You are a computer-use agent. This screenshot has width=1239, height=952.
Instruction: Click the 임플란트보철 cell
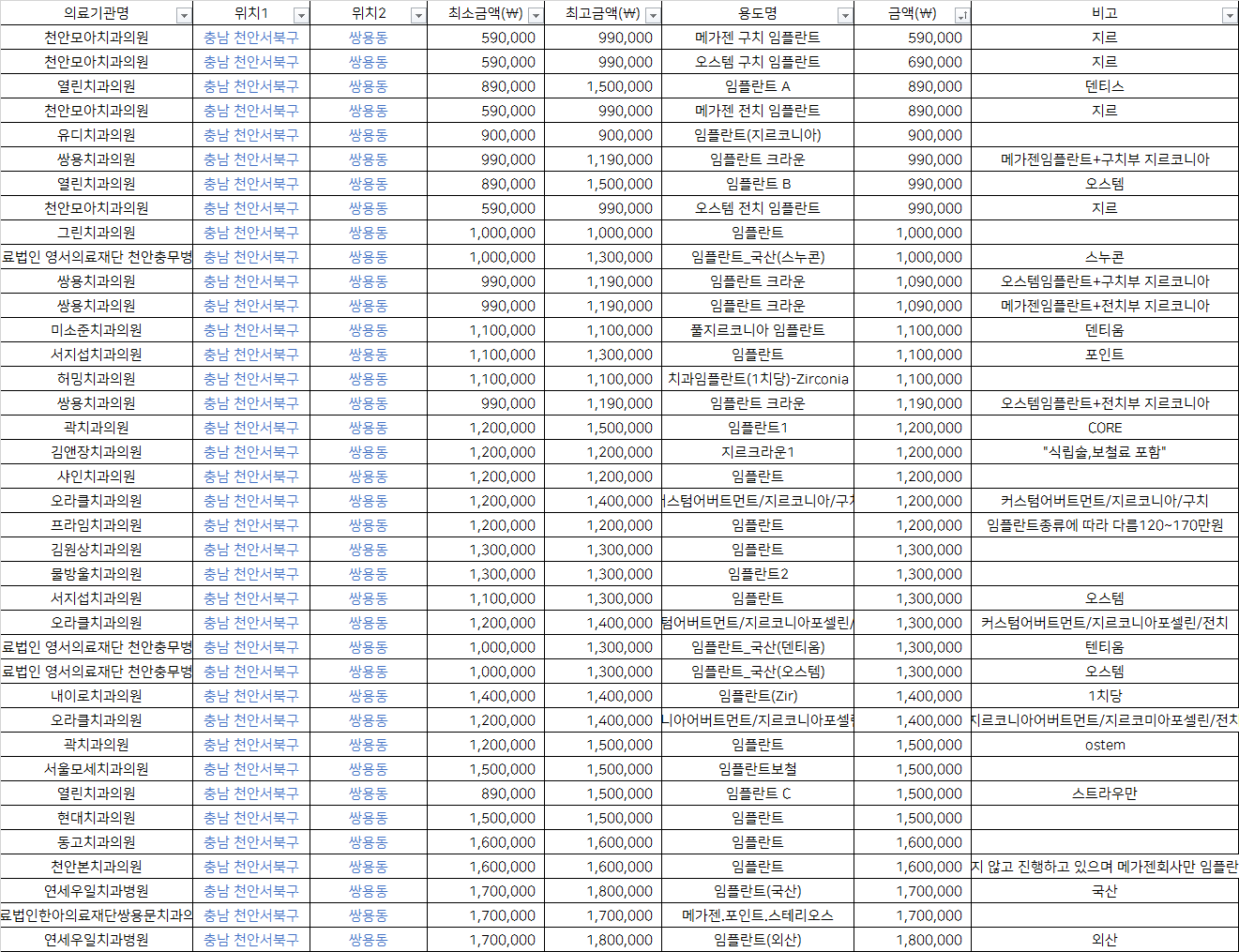pos(758,769)
